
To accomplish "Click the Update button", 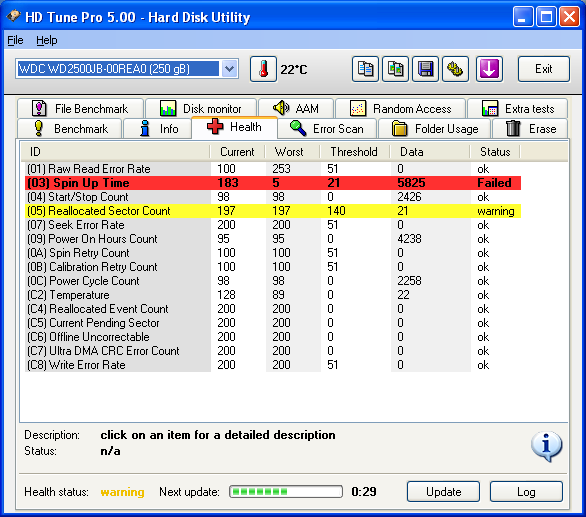I will [443, 492].
